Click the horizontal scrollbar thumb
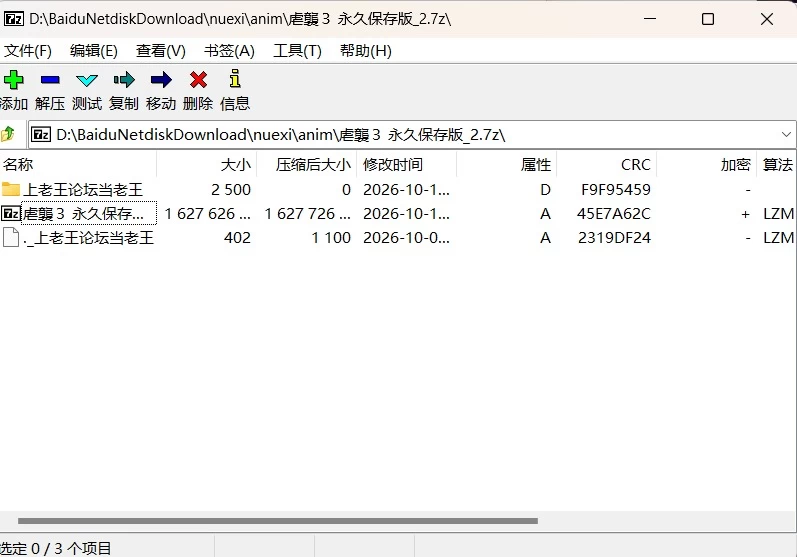Image resolution: width=797 pixels, height=557 pixels. [x=278, y=521]
